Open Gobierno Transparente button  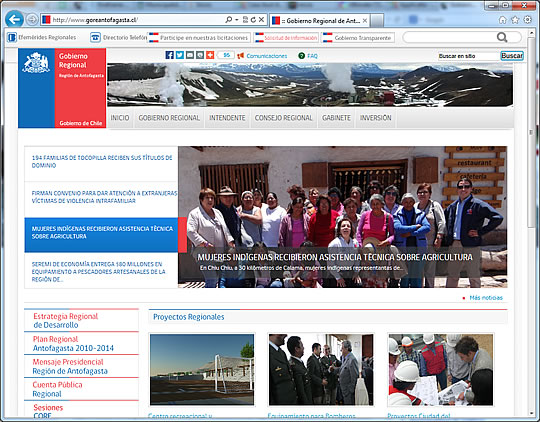(x=358, y=38)
